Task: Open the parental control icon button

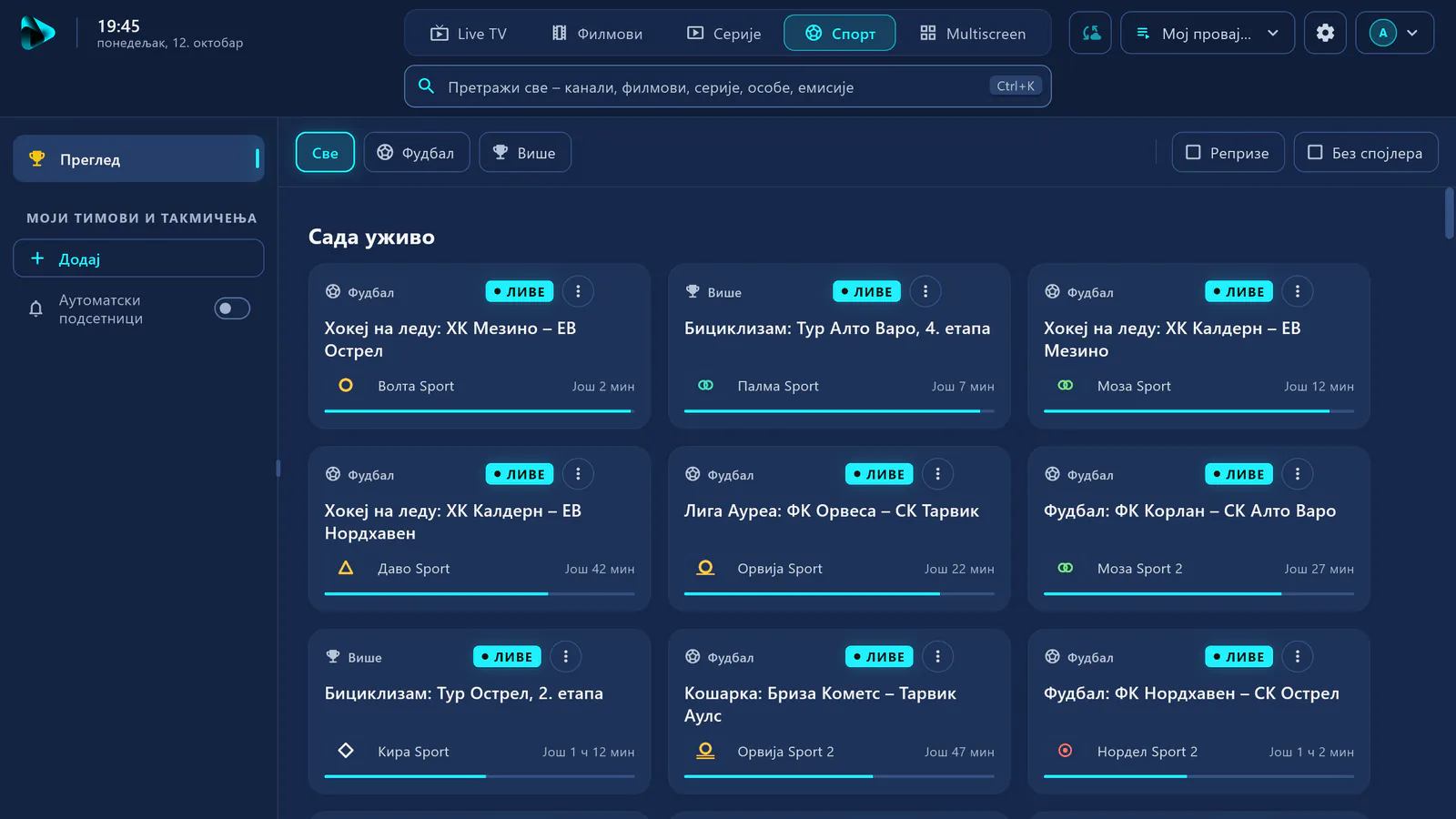Action: (1090, 33)
